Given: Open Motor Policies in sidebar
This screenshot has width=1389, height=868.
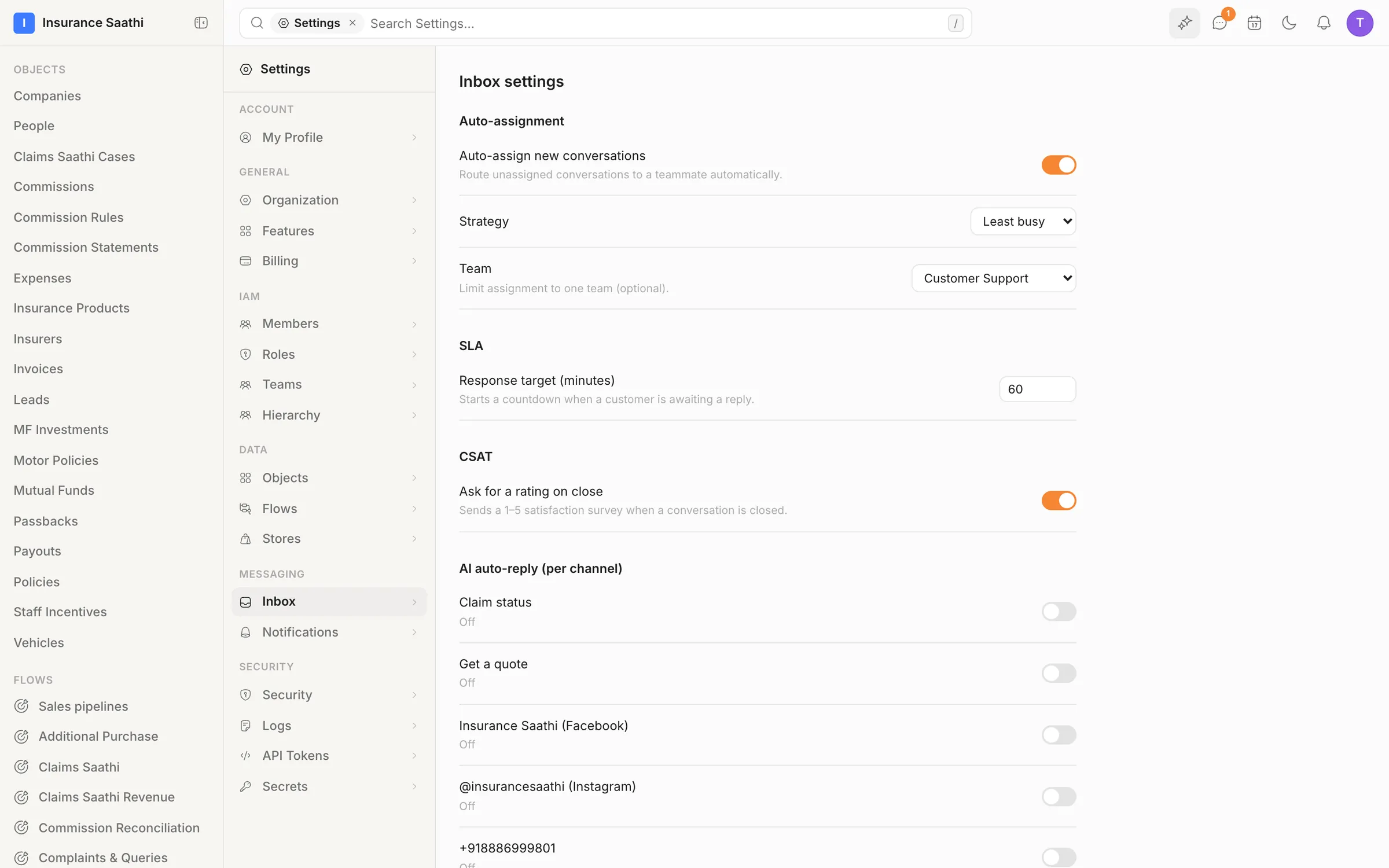Looking at the screenshot, I should coord(56,460).
